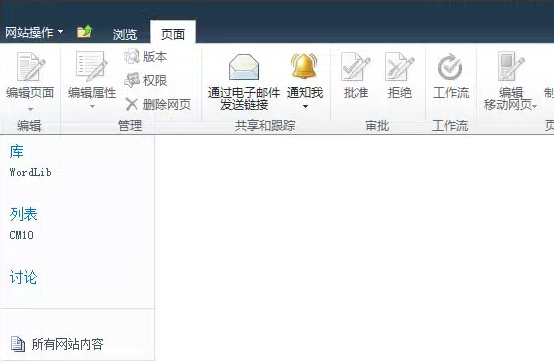This screenshot has width=554, height=364.
Task: Expand the 网站操作 dropdown menu
Action: (34, 33)
